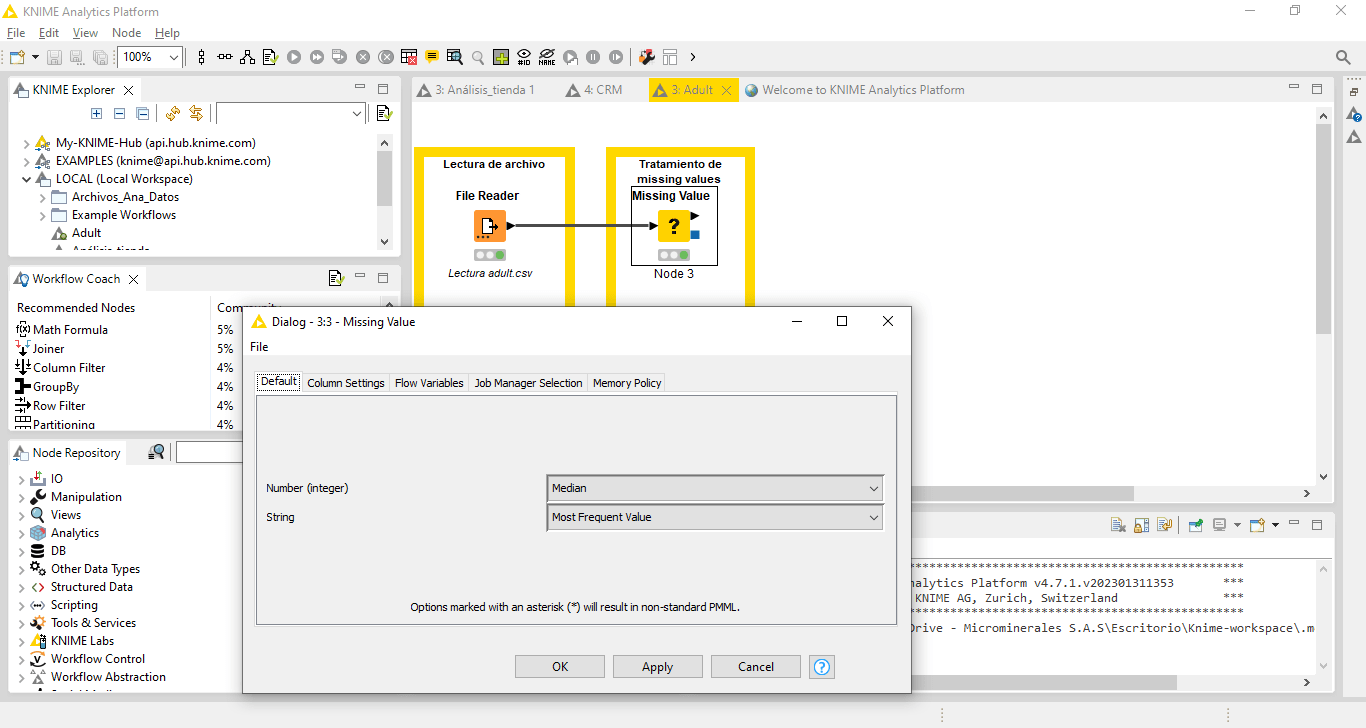Click Expand All icon in KNIME Explorer

point(96,114)
